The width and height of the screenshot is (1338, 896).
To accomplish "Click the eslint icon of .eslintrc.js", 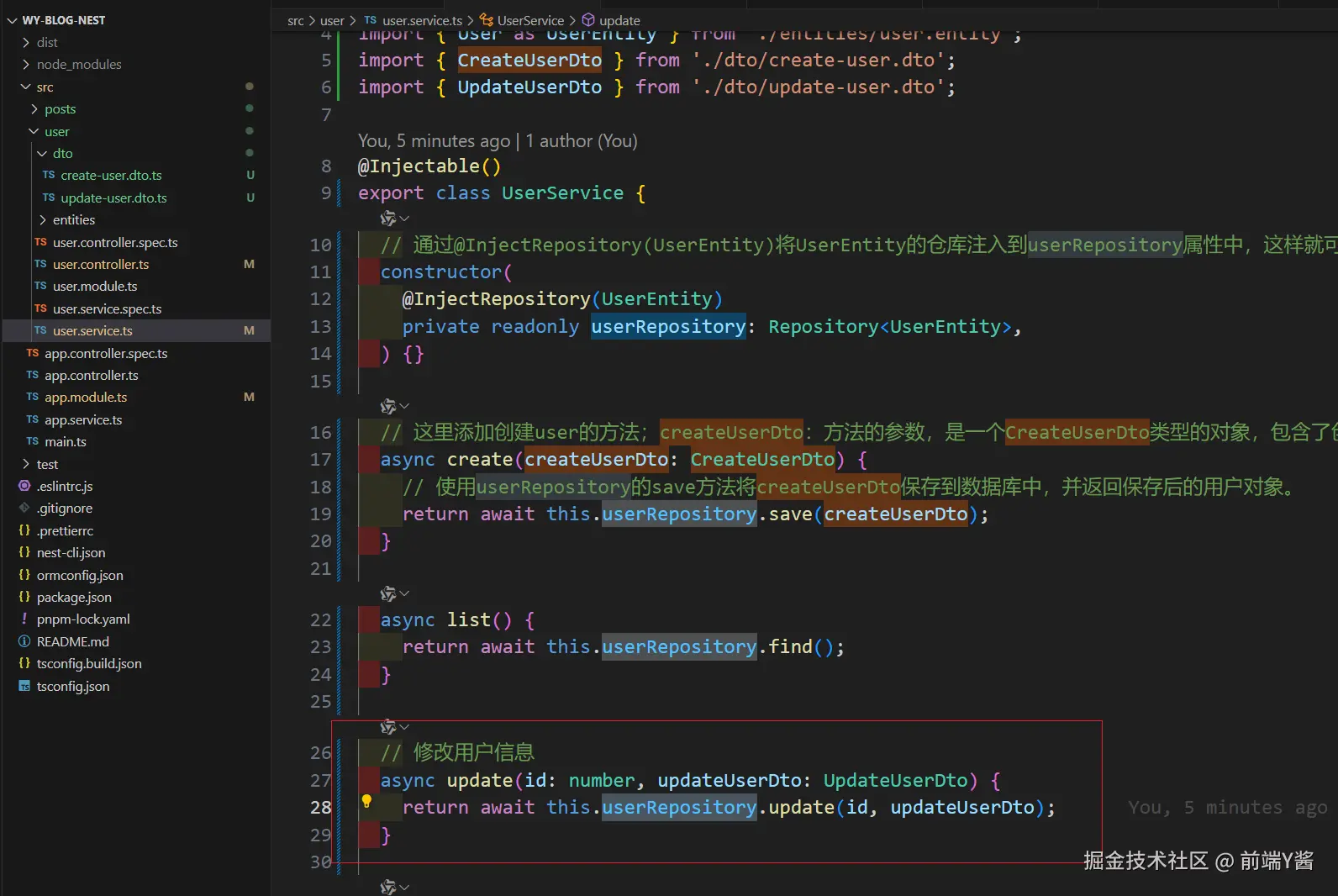I will 24,486.
